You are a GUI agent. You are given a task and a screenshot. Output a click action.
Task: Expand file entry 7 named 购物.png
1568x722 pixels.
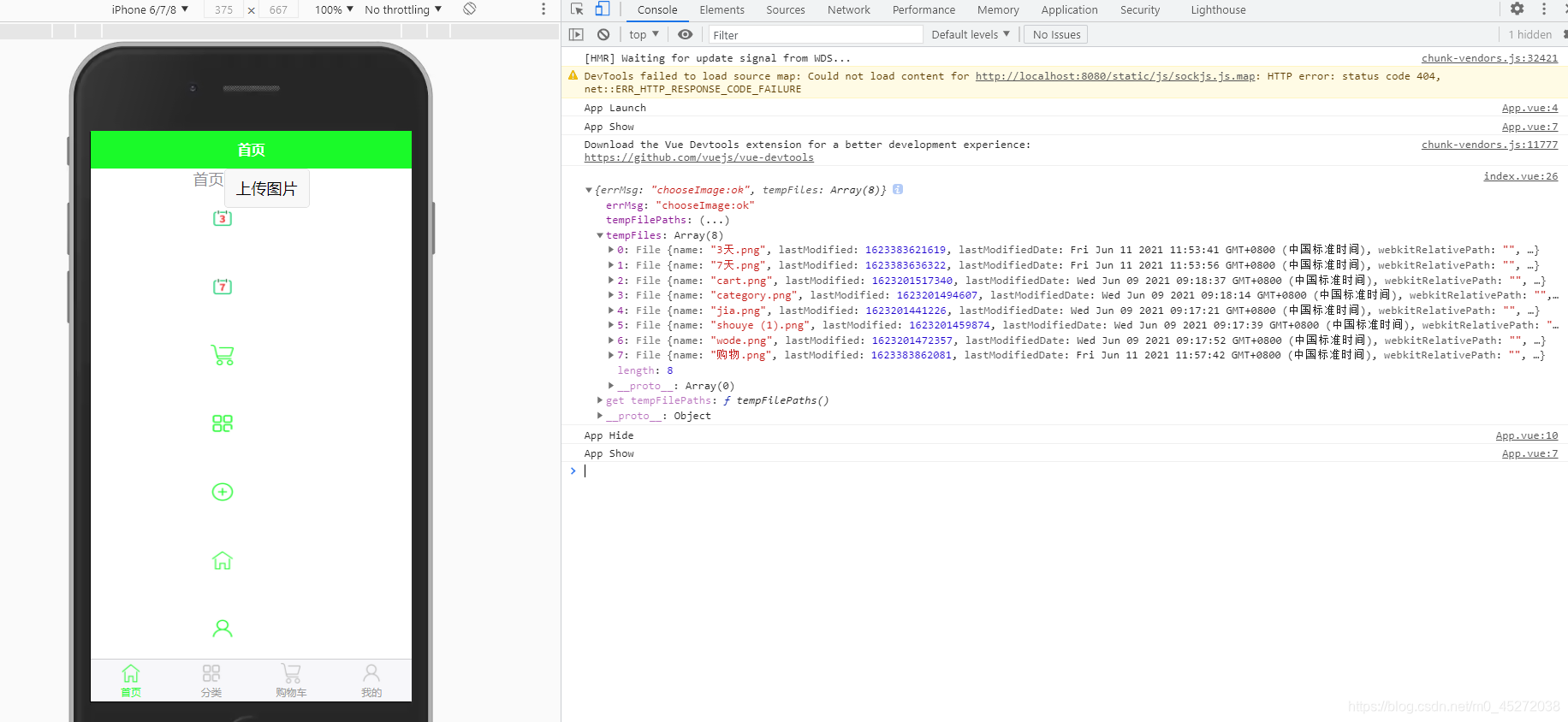pos(611,355)
